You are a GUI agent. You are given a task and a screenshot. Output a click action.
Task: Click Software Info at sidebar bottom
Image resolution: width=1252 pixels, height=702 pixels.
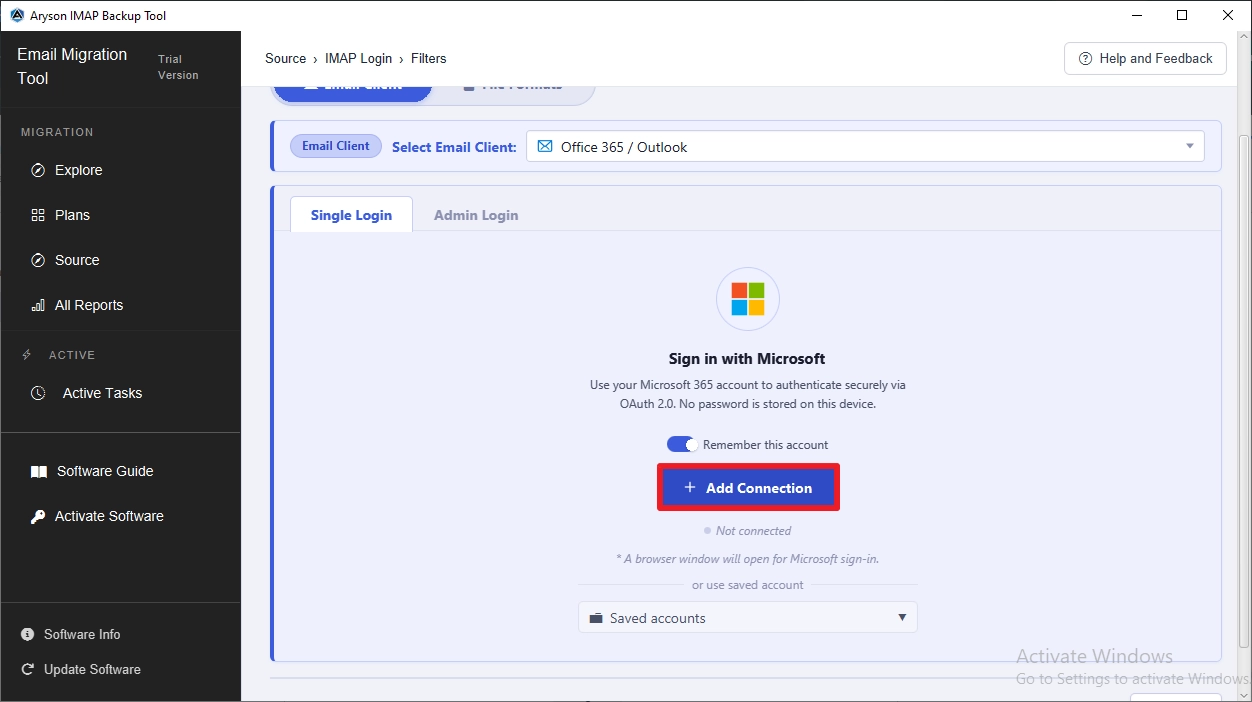[82, 634]
